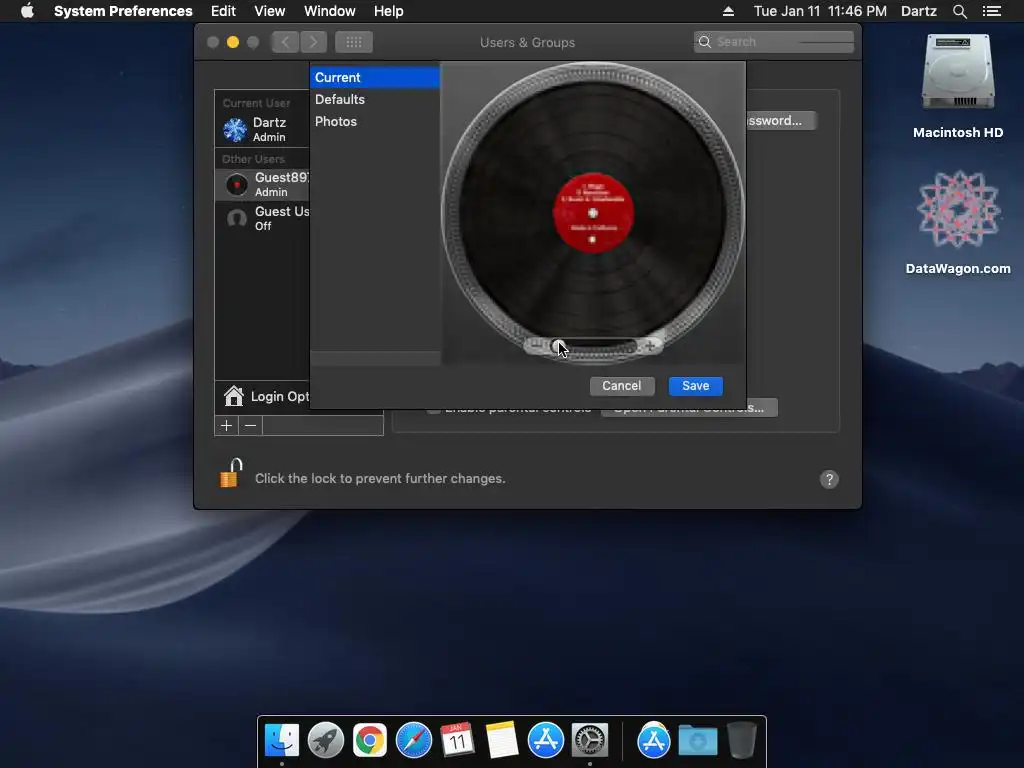Save the new user picture
This screenshot has width=1024, height=768.
point(696,386)
